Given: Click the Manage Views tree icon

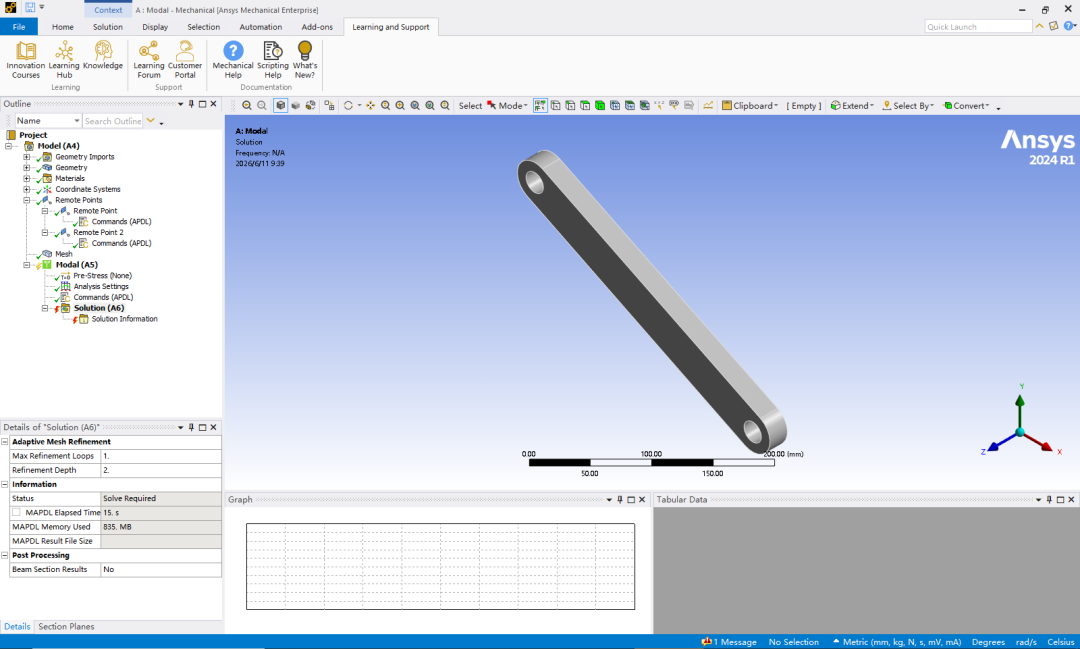Looking at the screenshot, I should 329,105.
